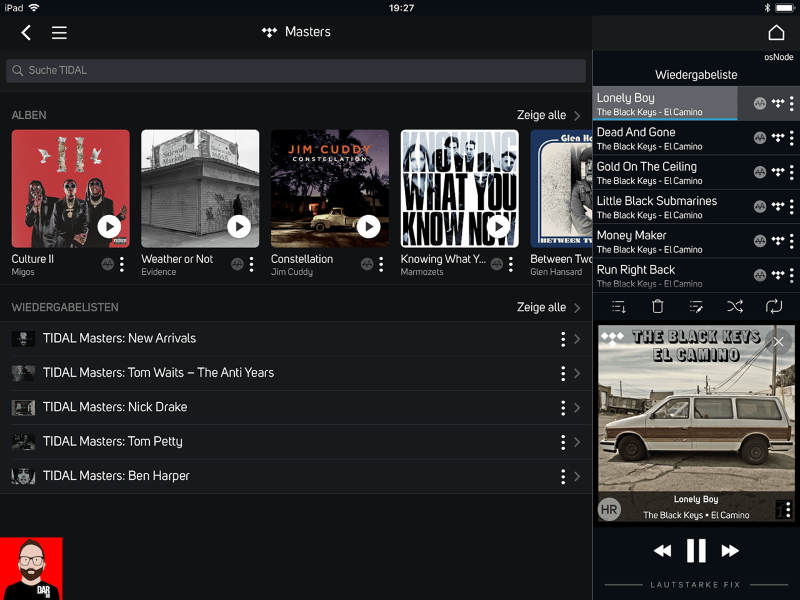Click the HR quality badge

pyautogui.click(x=609, y=509)
